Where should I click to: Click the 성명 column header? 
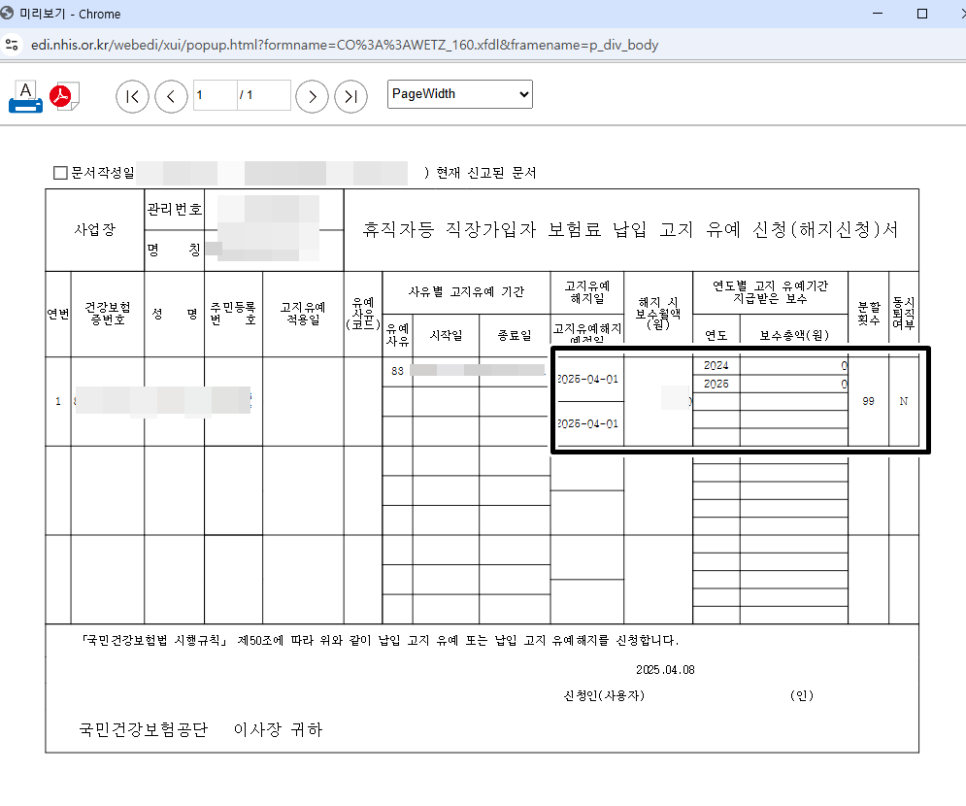tap(174, 314)
